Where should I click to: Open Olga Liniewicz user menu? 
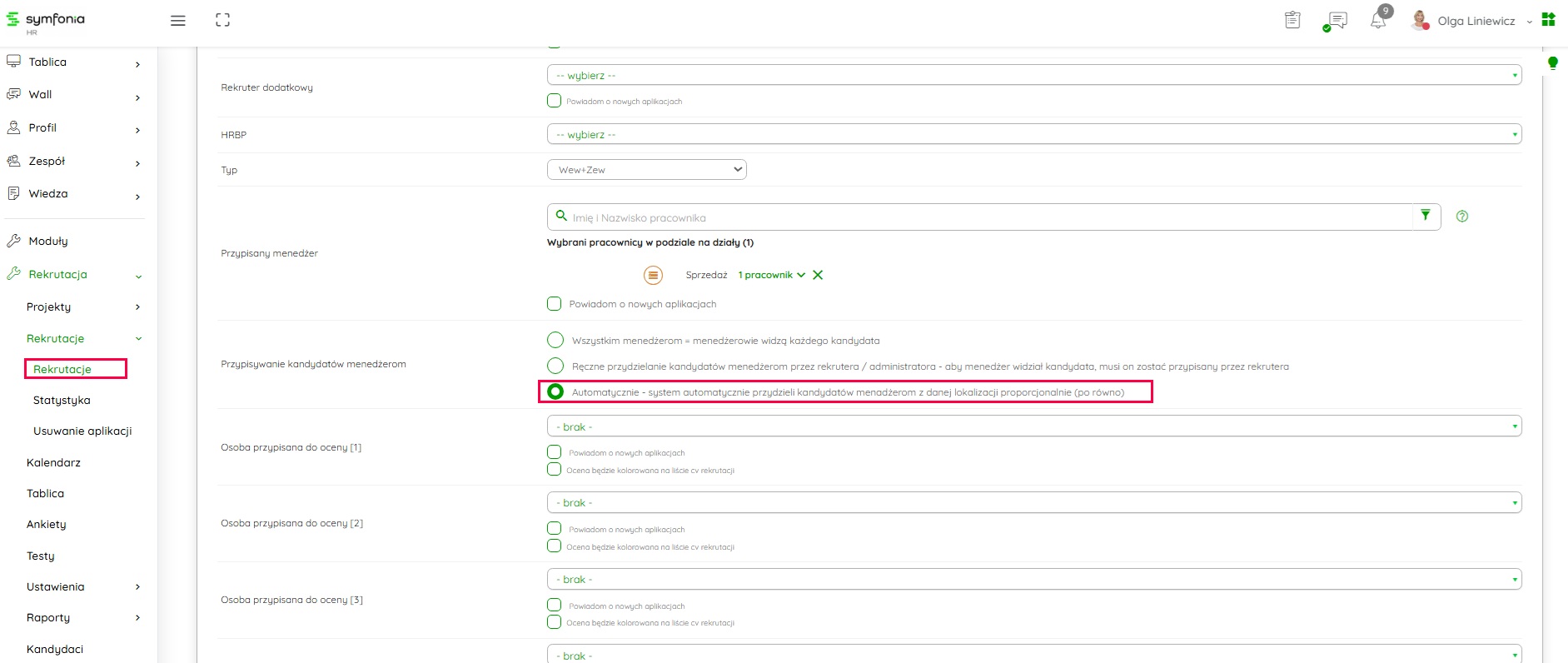[1475, 22]
